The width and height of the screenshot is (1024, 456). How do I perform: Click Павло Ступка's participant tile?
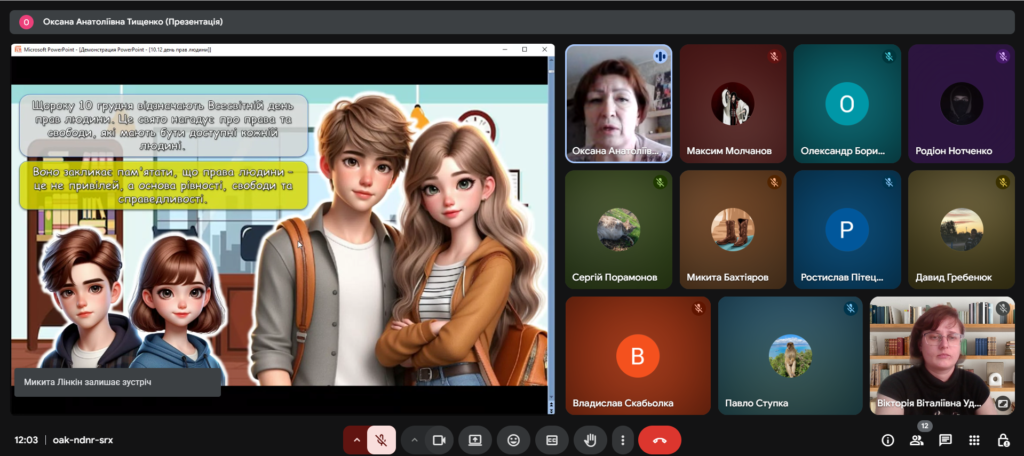789,355
